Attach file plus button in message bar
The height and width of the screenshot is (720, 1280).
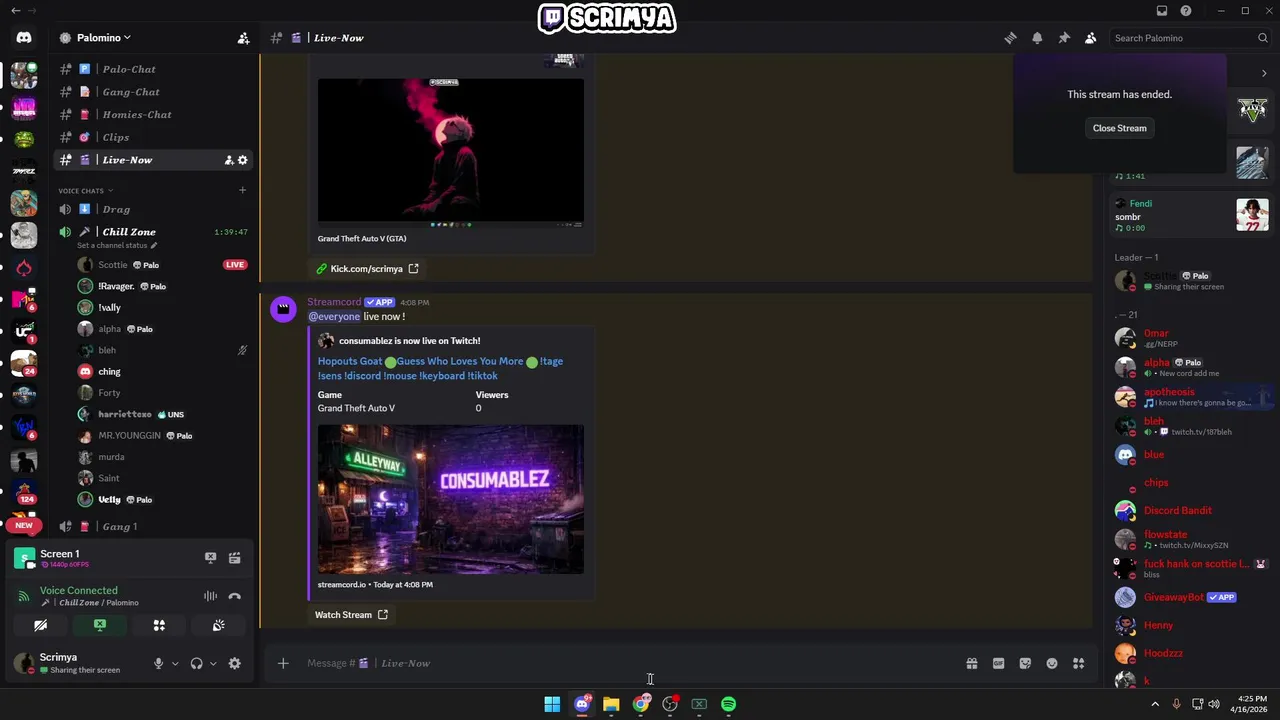(x=283, y=663)
